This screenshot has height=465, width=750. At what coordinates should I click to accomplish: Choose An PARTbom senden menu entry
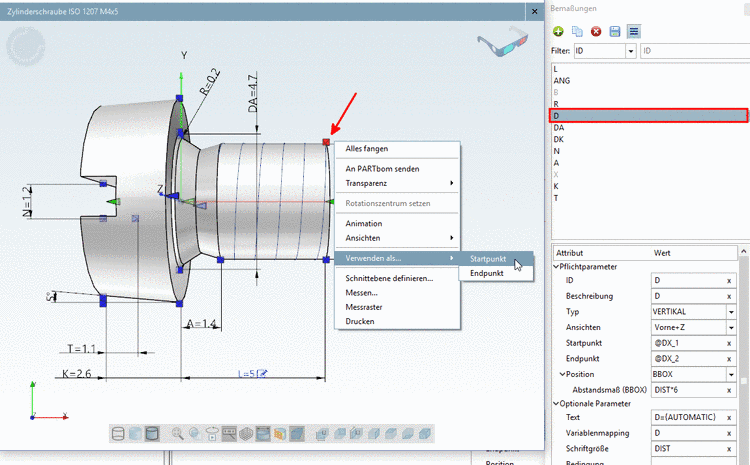(x=397, y=169)
